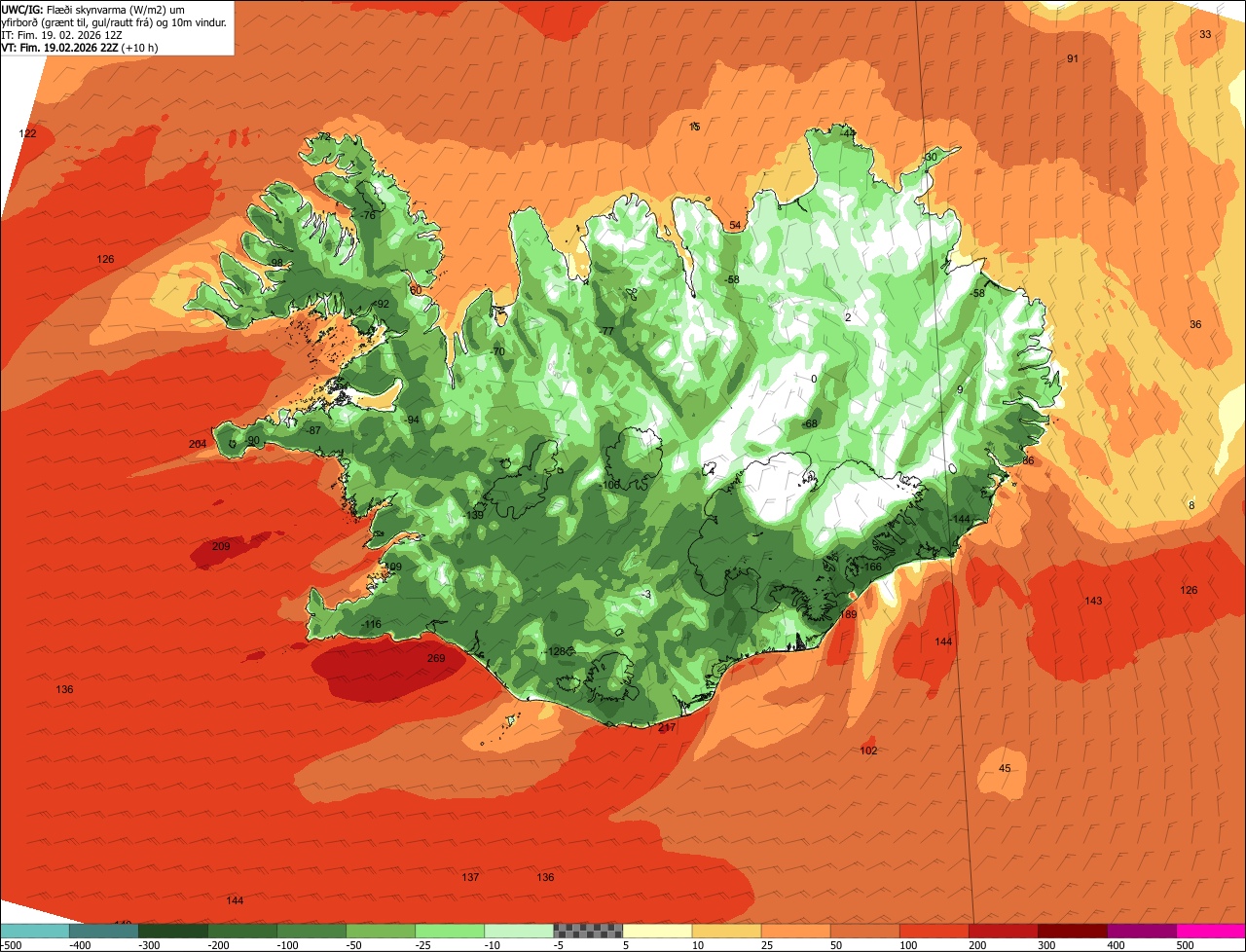Pick the light orange 25 to 50 swatch
1246x952 pixels.
(795, 931)
